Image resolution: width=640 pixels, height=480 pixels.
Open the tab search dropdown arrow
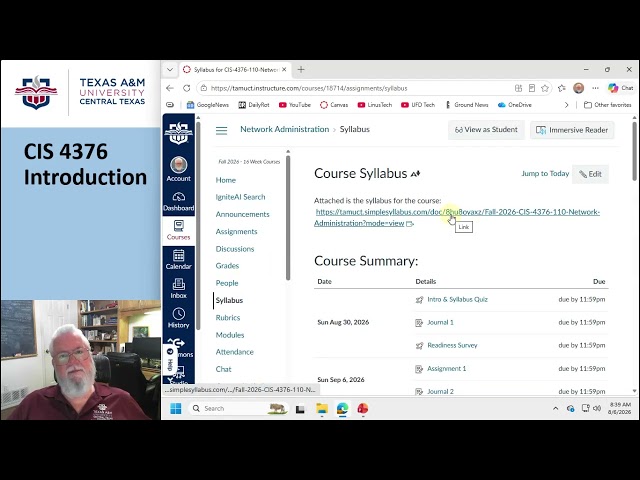point(170,70)
